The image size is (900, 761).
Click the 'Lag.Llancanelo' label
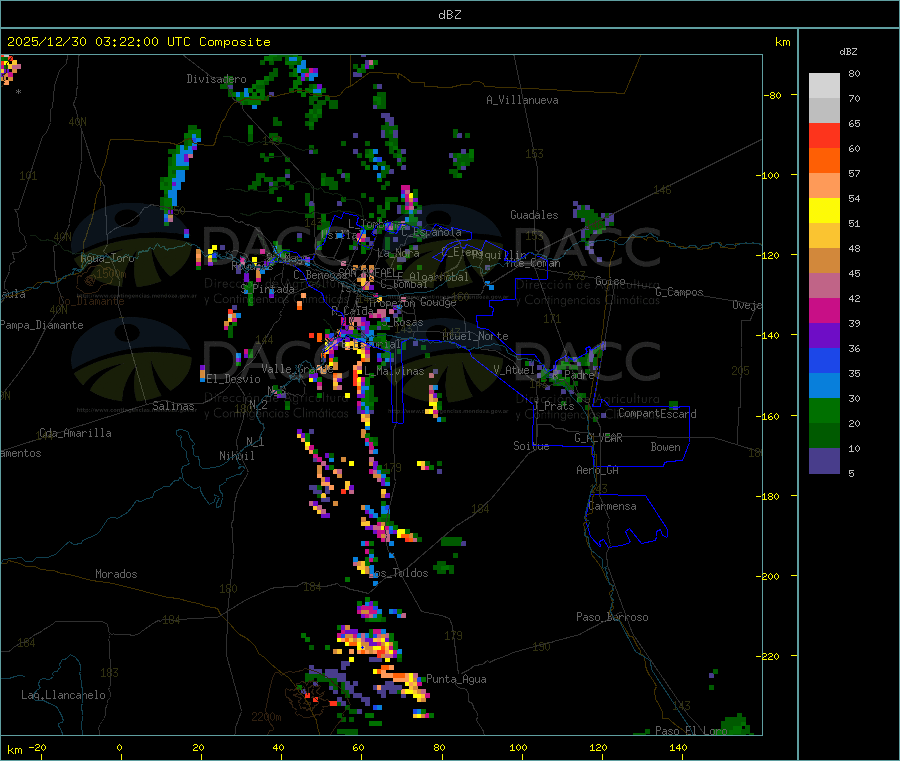(63, 695)
